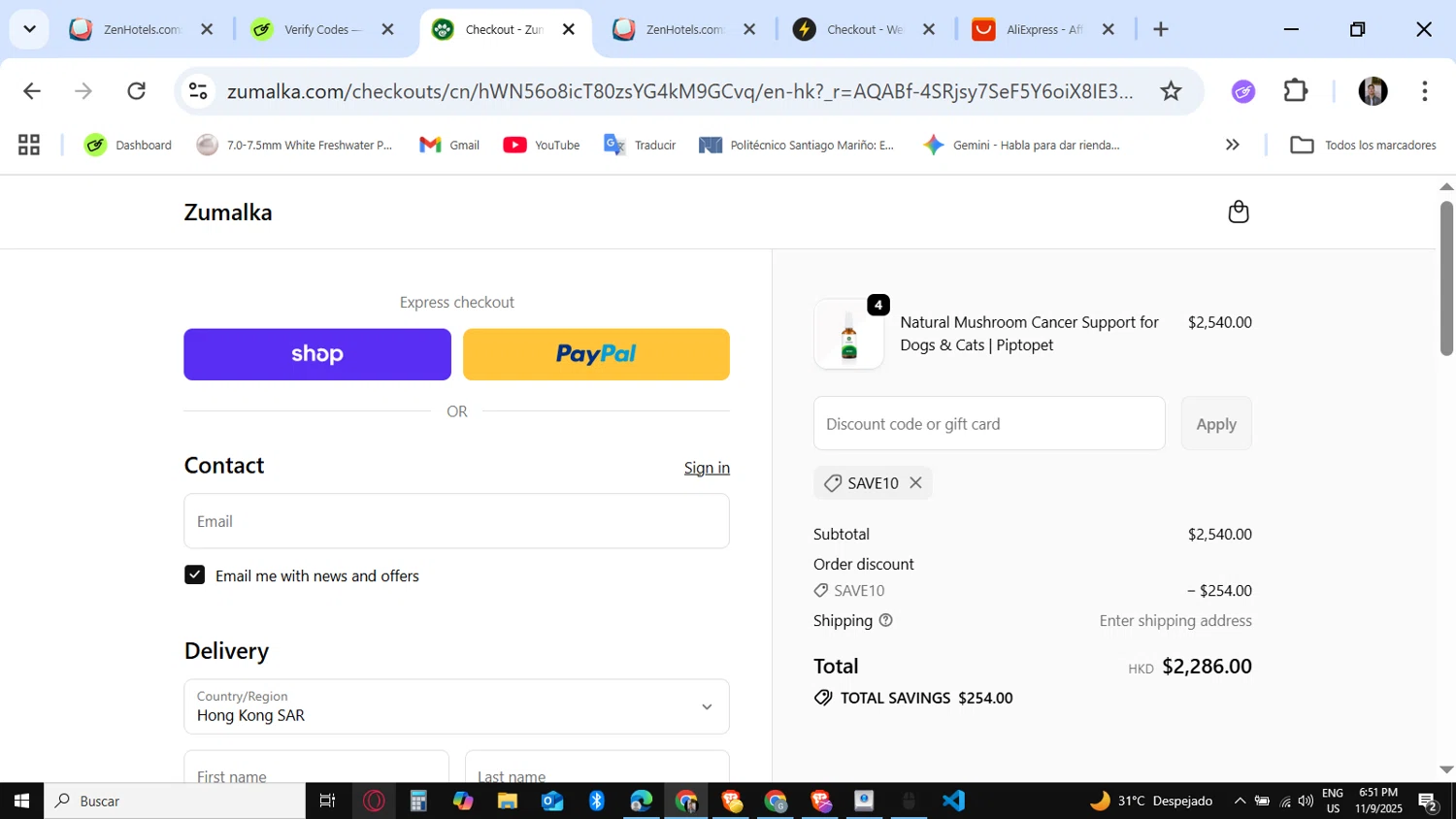Open File Explorer from the taskbar
The image size is (1456, 819).
click(508, 801)
